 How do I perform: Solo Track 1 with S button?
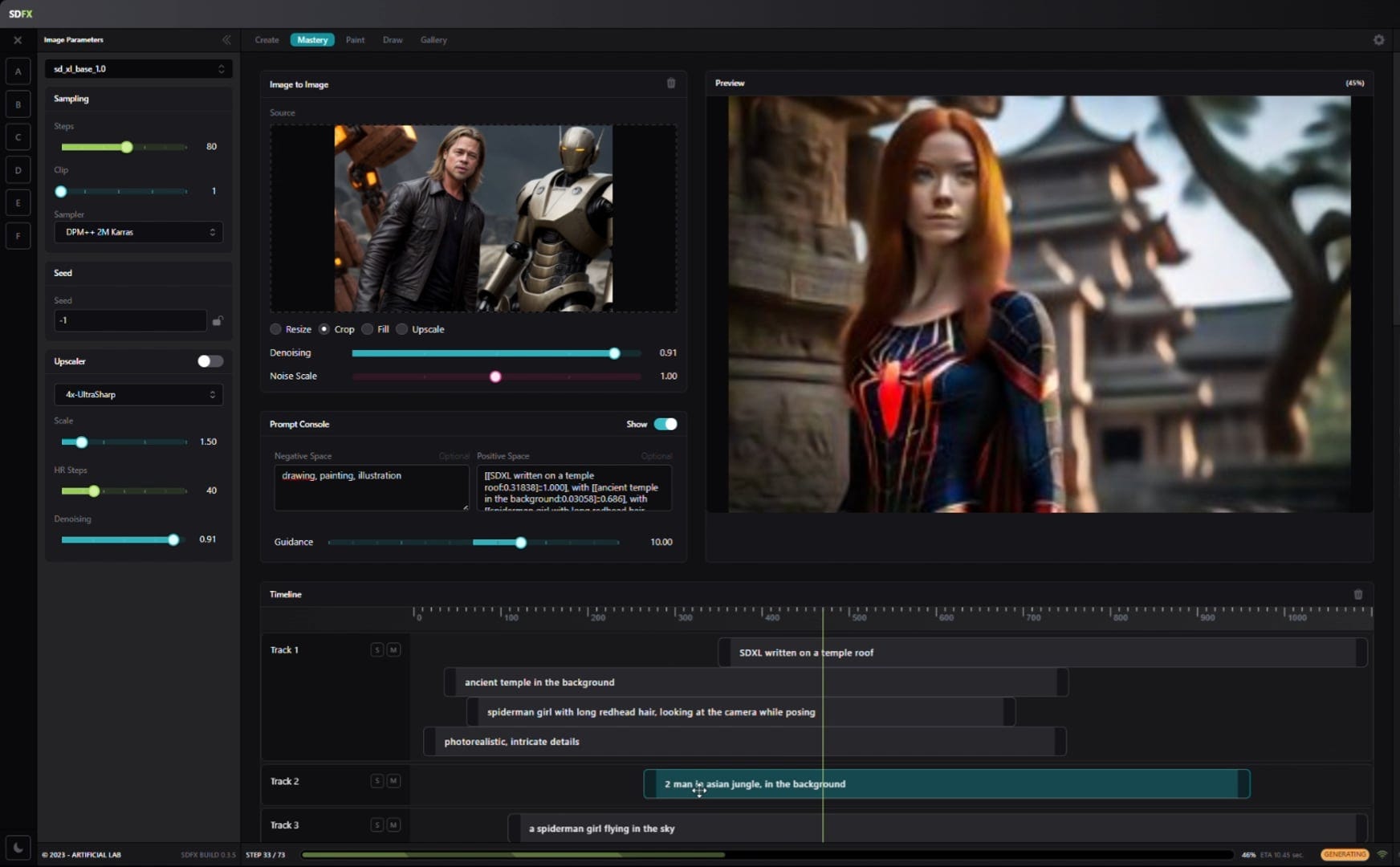(376, 650)
